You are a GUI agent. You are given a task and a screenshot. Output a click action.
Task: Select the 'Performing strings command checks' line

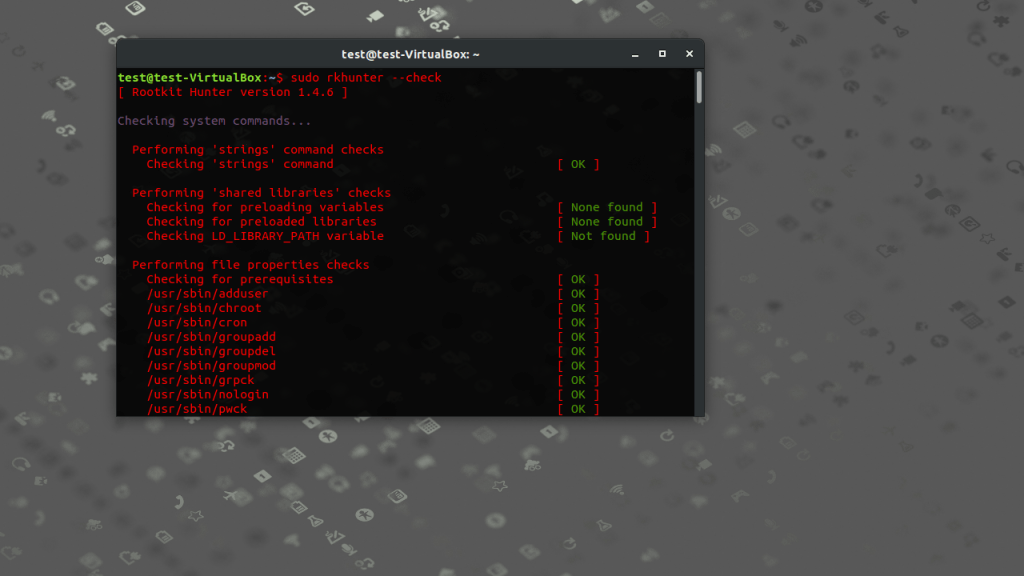click(x=256, y=149)
